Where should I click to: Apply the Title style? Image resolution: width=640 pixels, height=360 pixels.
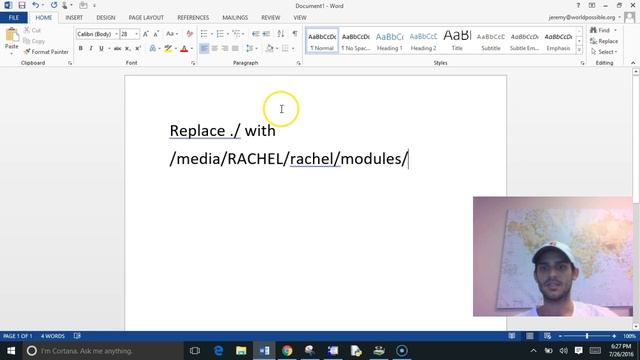click(457, 41)
